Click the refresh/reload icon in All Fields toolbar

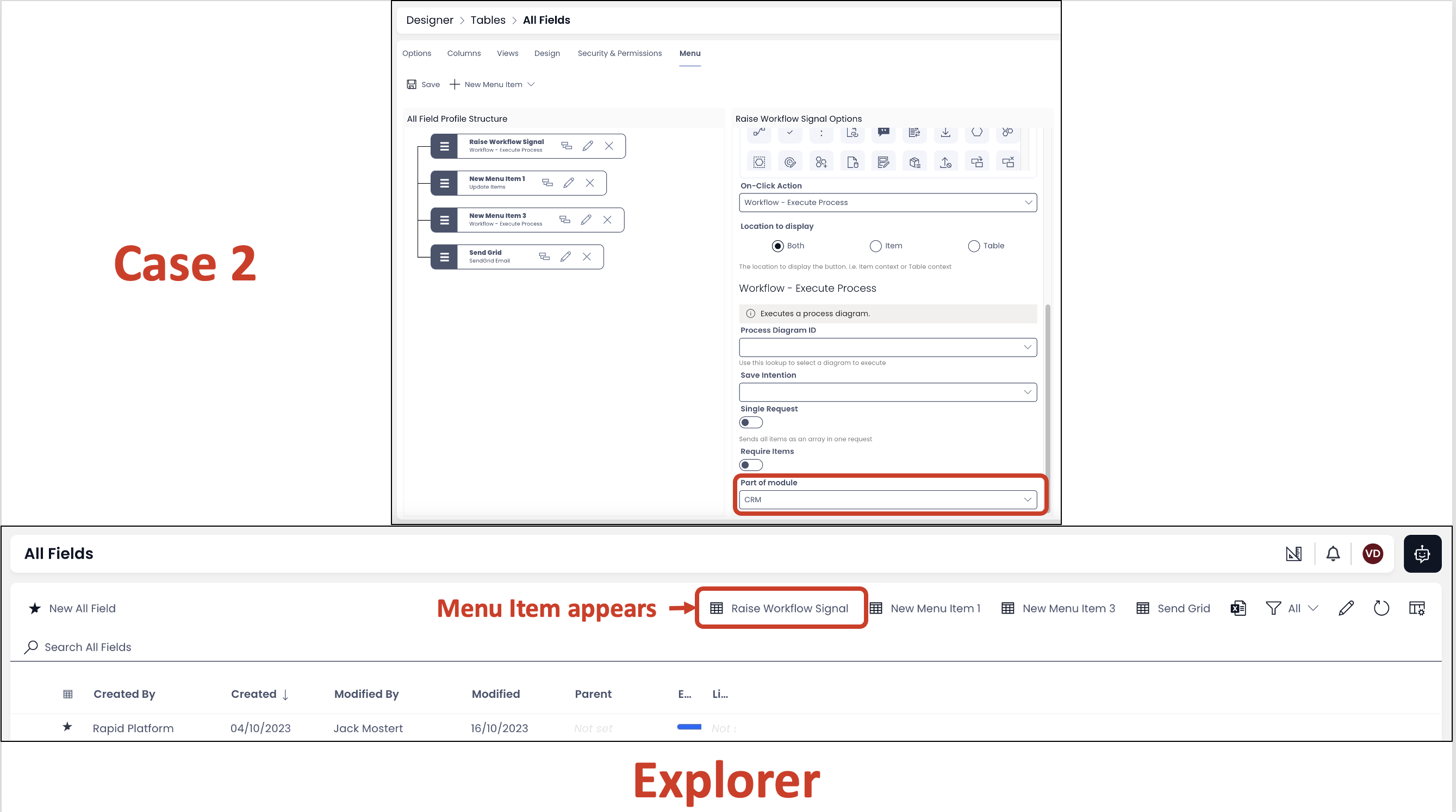pyautogui.click(x=1382, y=608)
